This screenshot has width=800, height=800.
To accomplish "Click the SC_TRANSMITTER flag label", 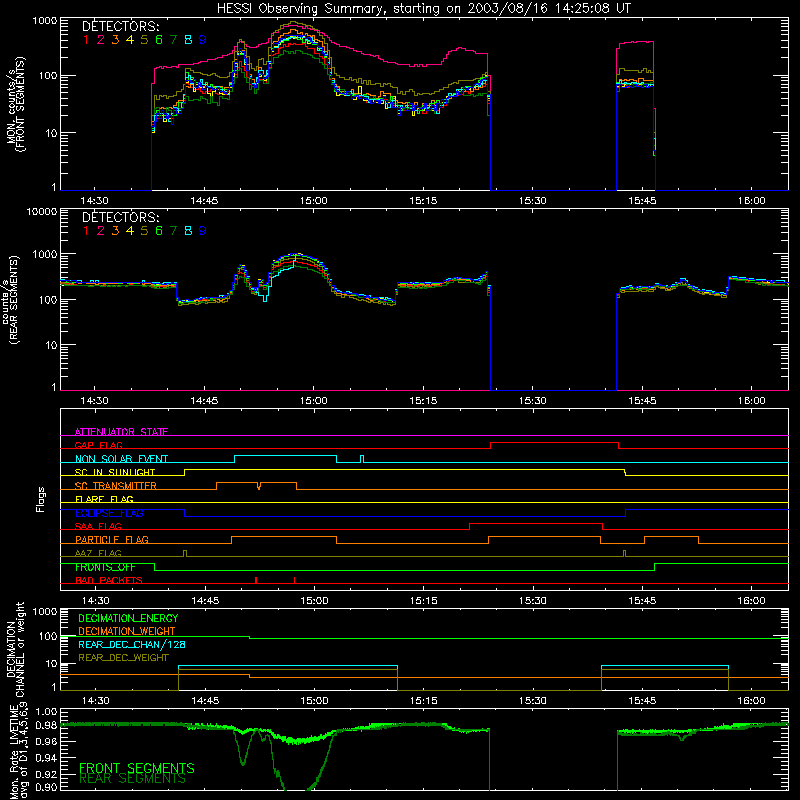I will click(116, 486).
